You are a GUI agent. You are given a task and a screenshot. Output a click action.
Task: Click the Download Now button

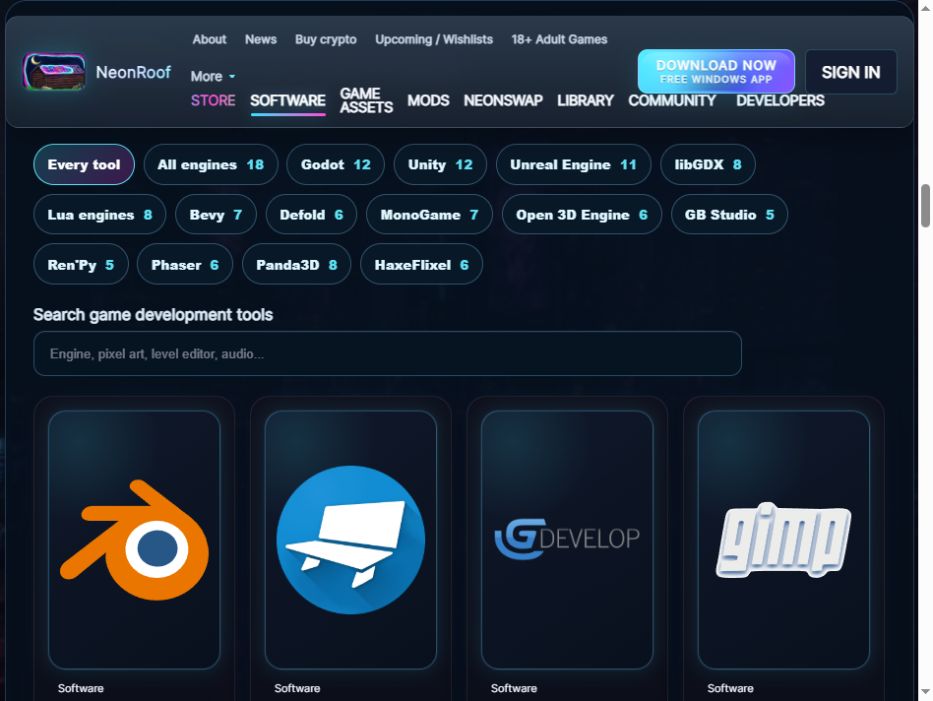[x=716, y=71]
